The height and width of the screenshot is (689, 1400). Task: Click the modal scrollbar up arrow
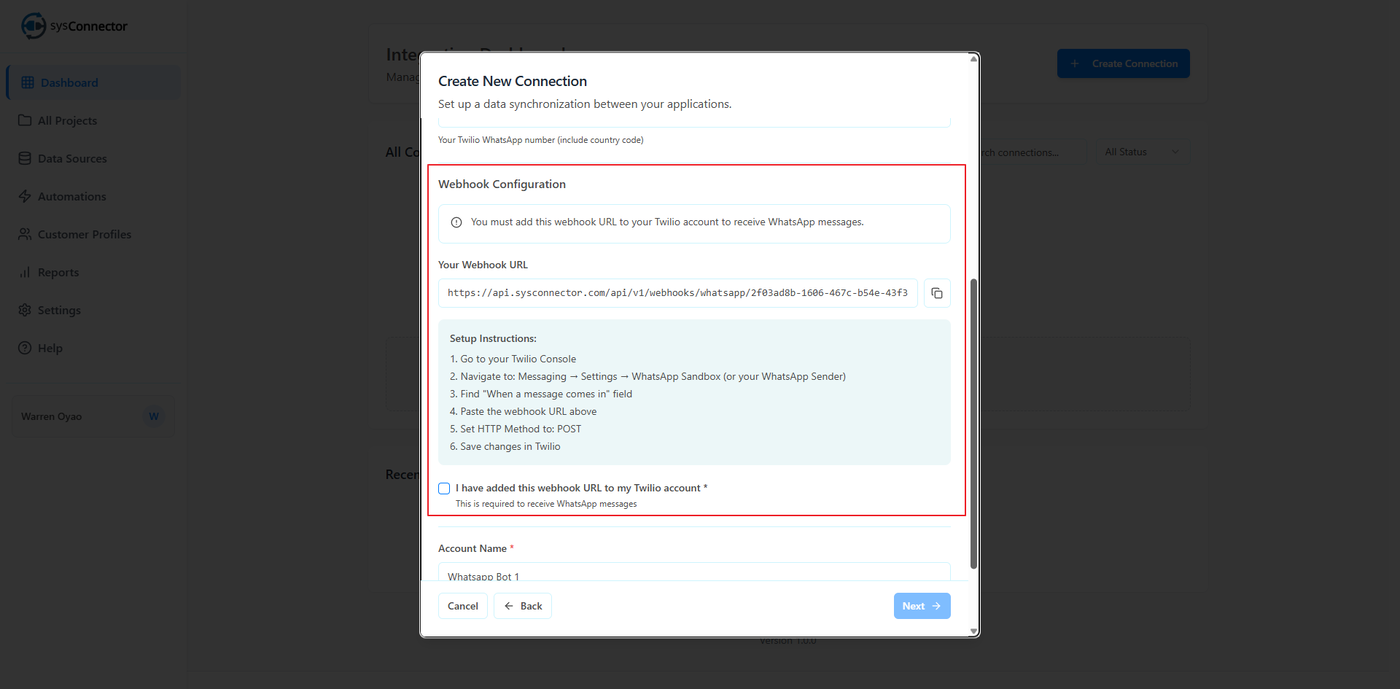click(974, 59)
